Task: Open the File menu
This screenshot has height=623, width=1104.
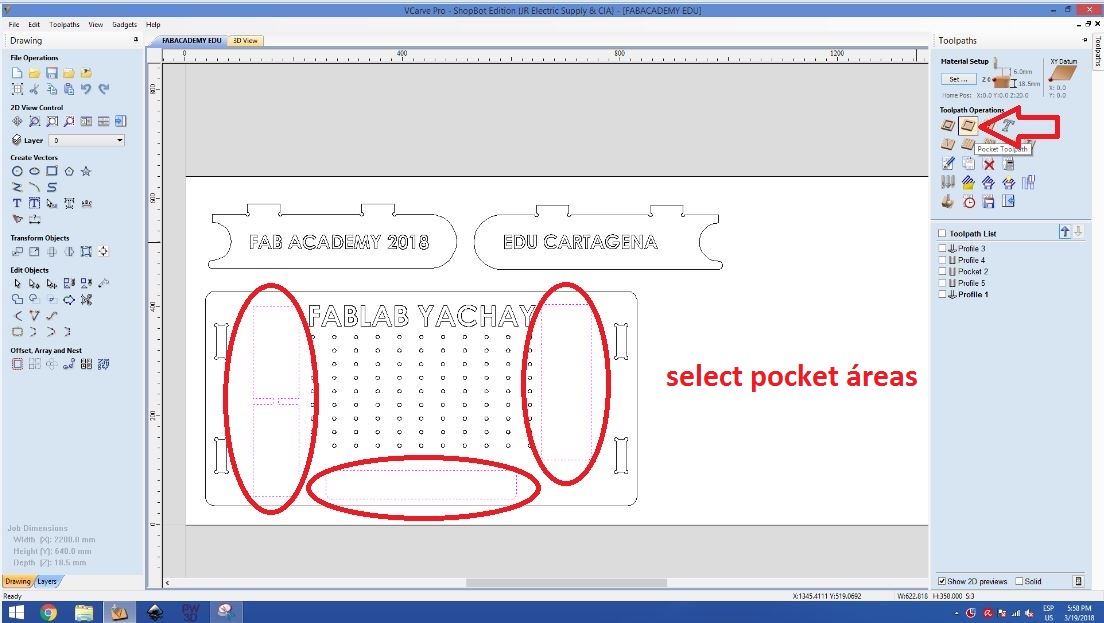Action: pyautogui.click(x=13, y=25)
